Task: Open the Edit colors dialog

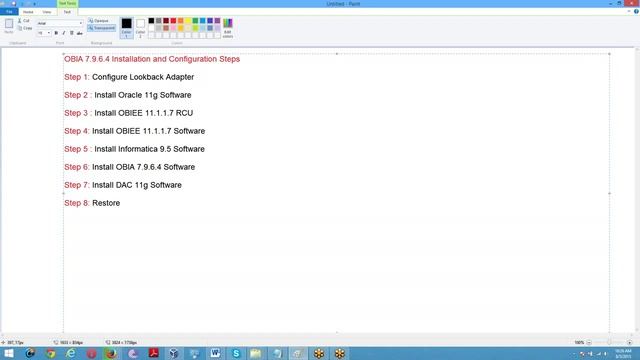Action: coord(228,28)
